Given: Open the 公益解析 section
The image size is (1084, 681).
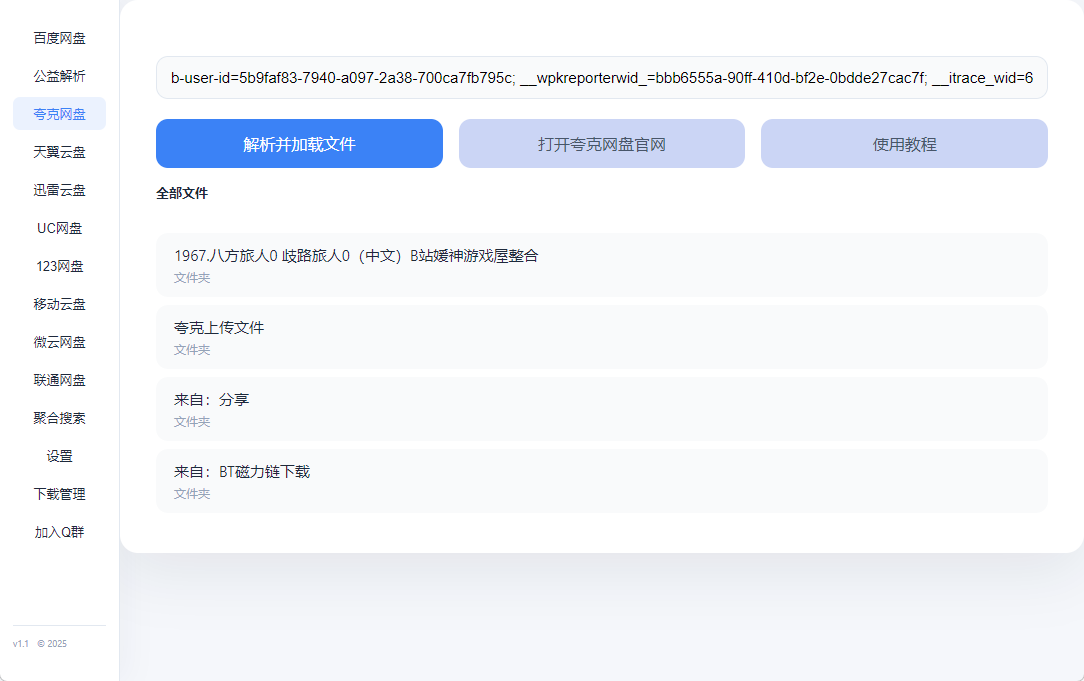Looking at the screenshot, I should [x=59, y=76].
